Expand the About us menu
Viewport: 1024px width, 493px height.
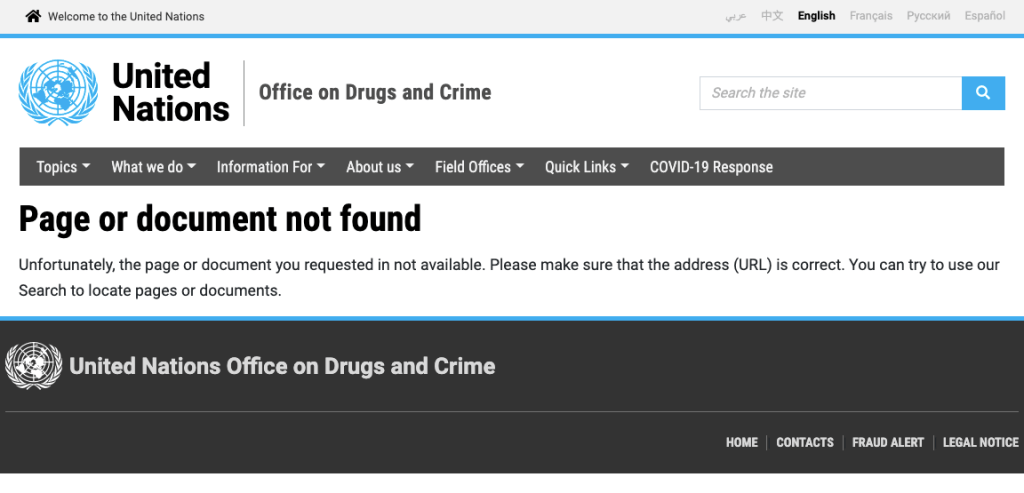click(x=380, y=167)
